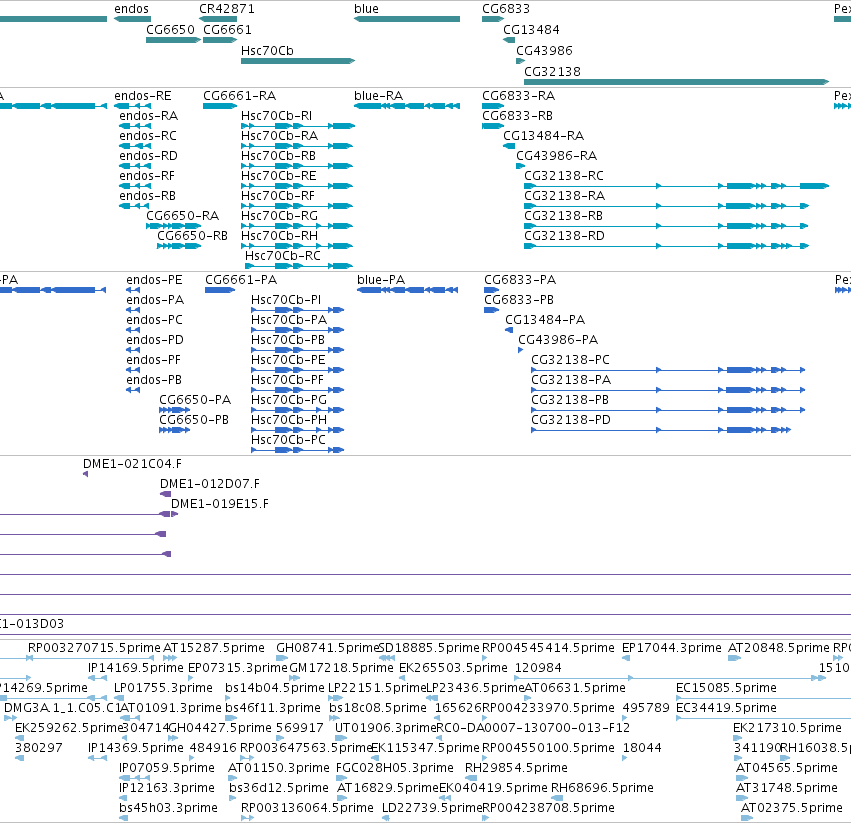Image resolution: width=851 pixels, height=823 pixels.
Task: Select transcript Hsc70Cb-RE
Action: tap(278, 176)
